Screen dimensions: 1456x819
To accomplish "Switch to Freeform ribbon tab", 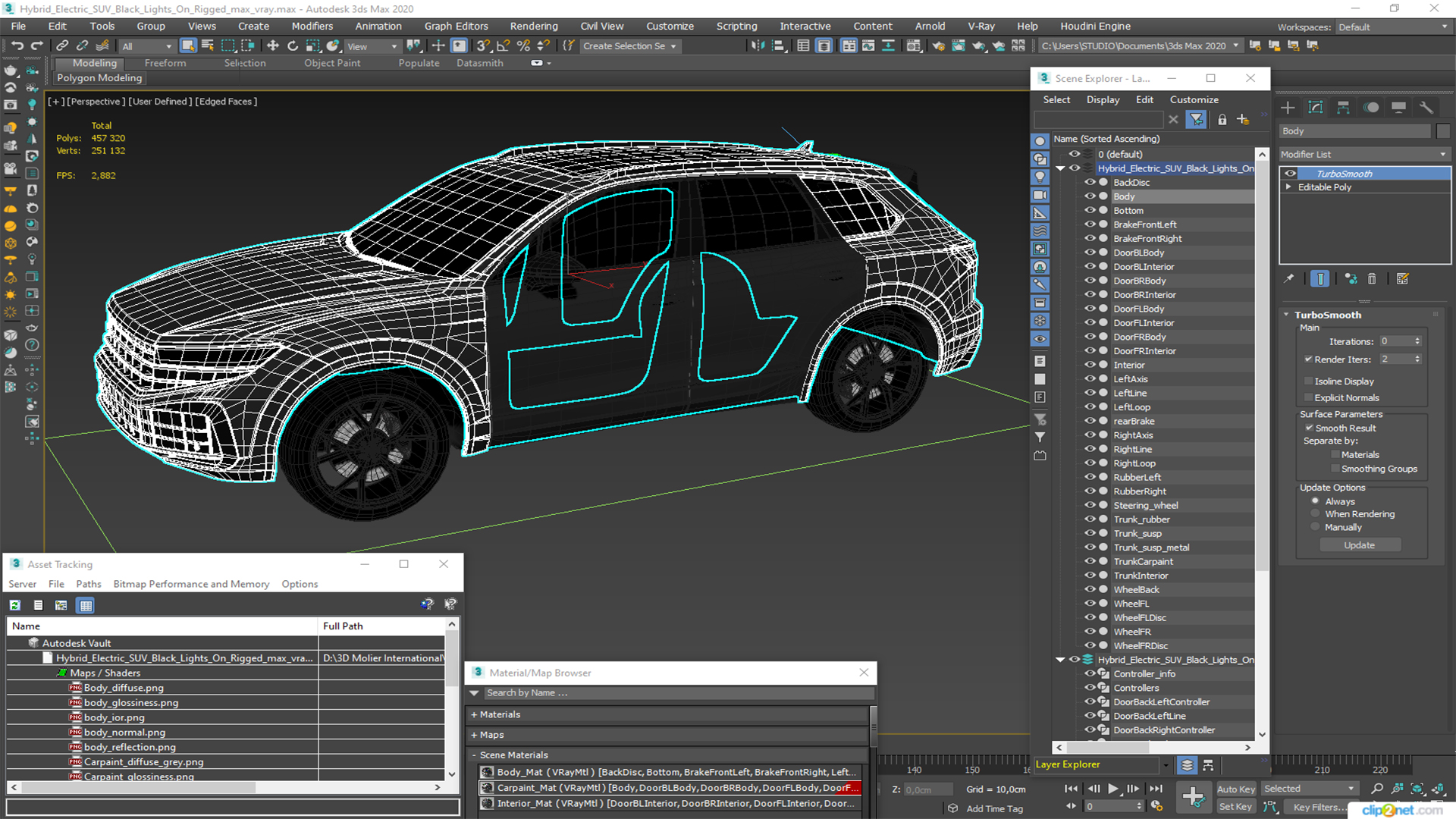I will pyautogui.click(x=165, y=63).
